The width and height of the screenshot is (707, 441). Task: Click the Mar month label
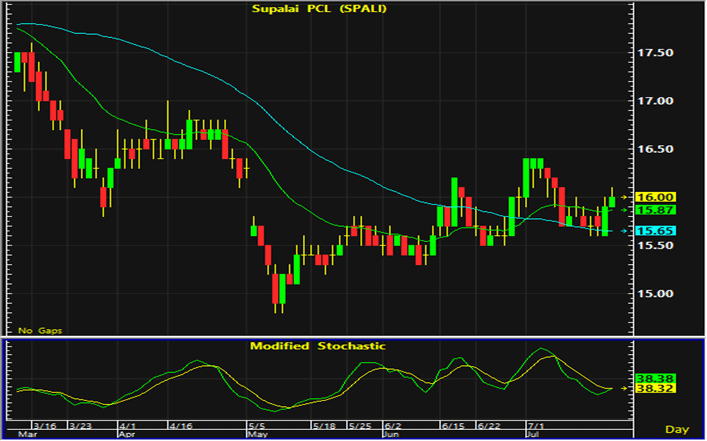[26, 434]
